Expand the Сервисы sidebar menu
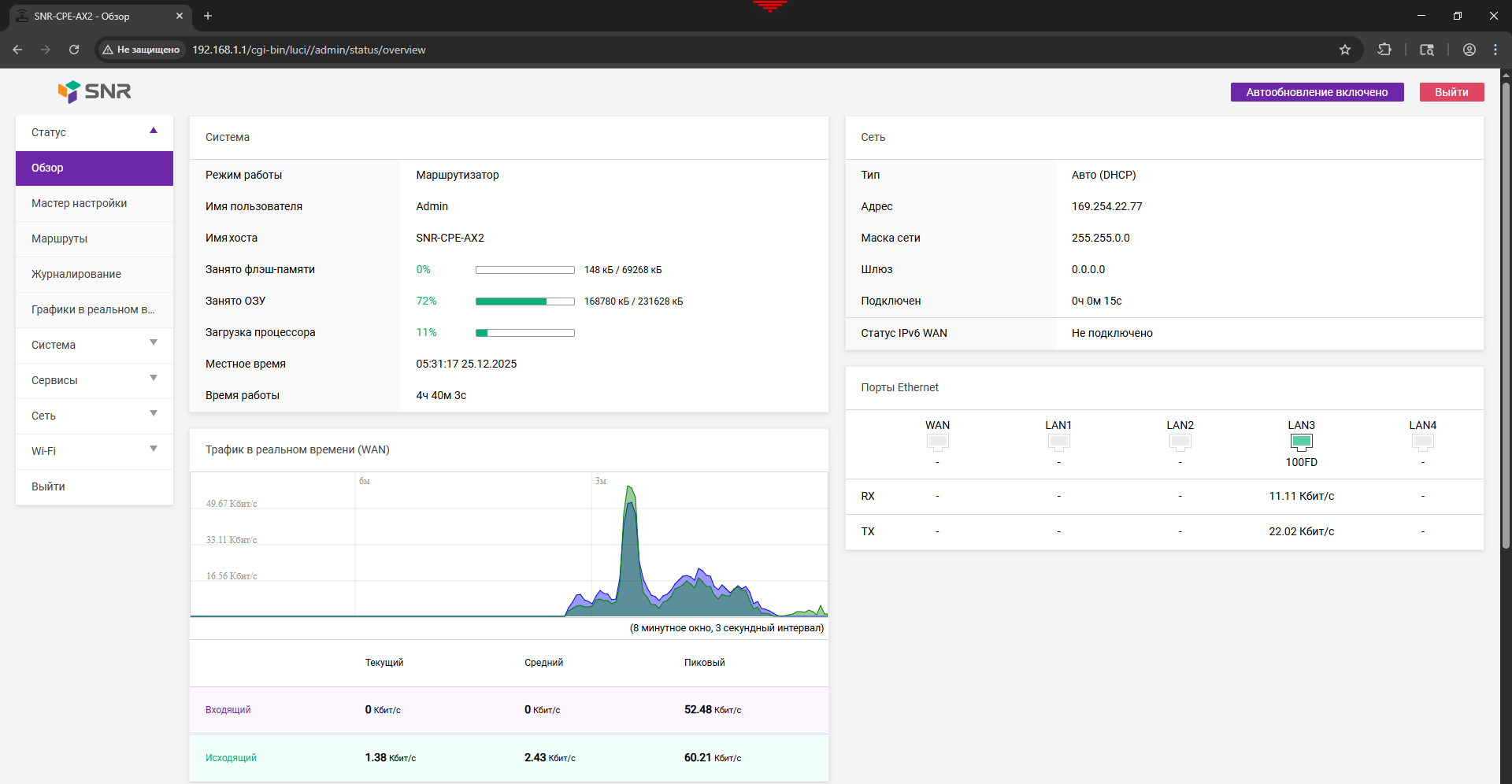Screen dimensions: 1512x784 94,380
